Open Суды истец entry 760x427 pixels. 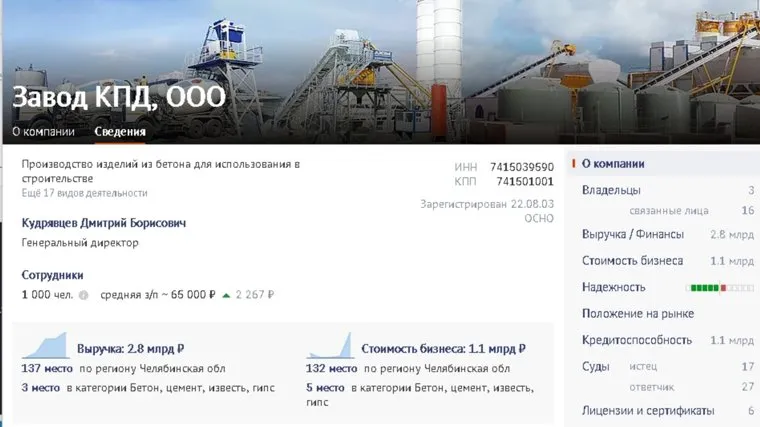[x=643, y=366]
